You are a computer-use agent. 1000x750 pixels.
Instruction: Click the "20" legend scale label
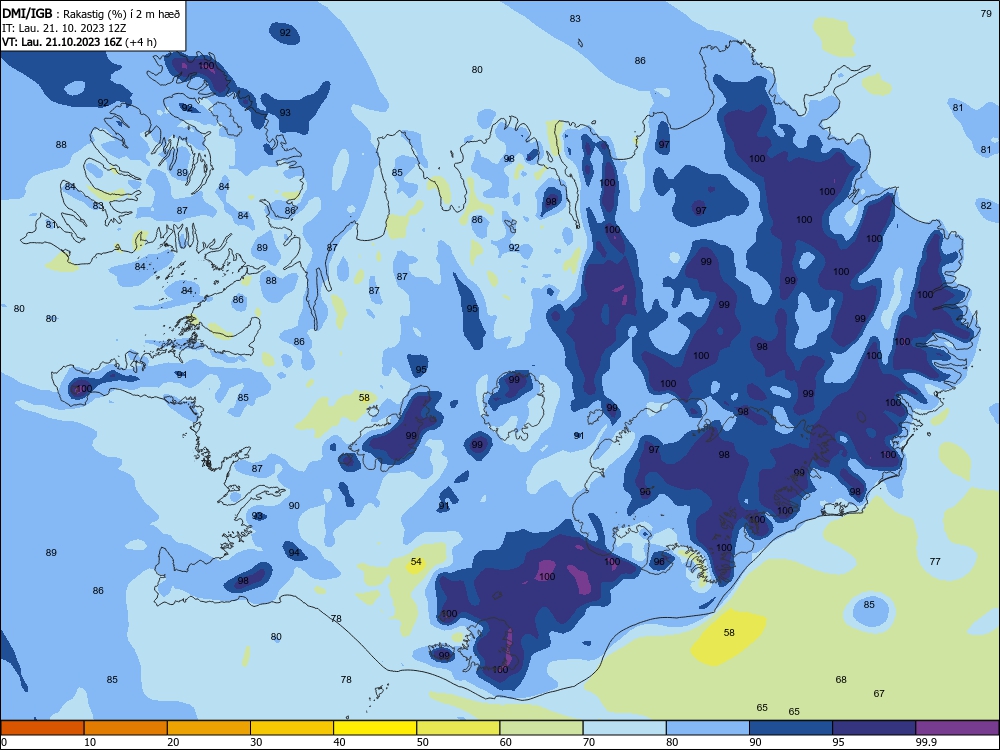pos(173,742)
